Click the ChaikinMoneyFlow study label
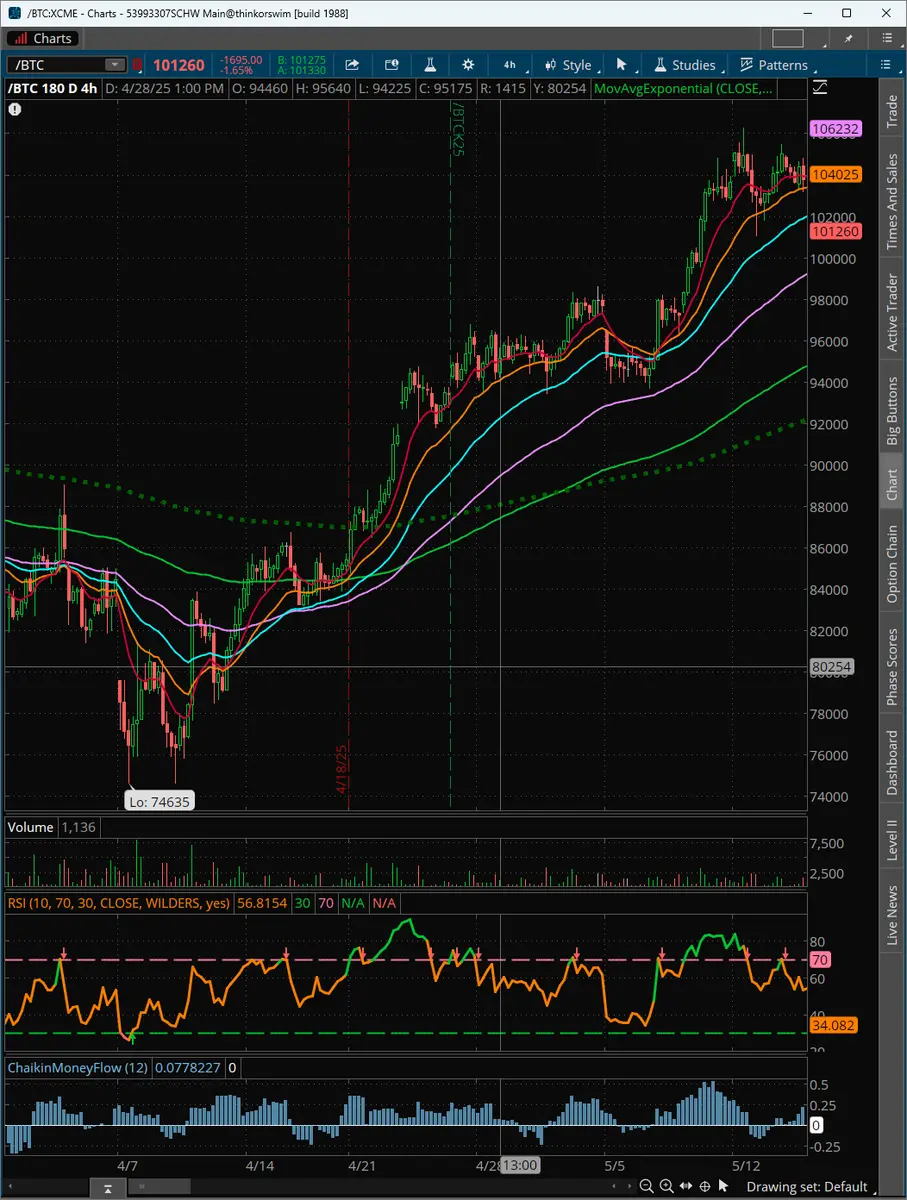The image size is (907, 1200). [78, 1068]
